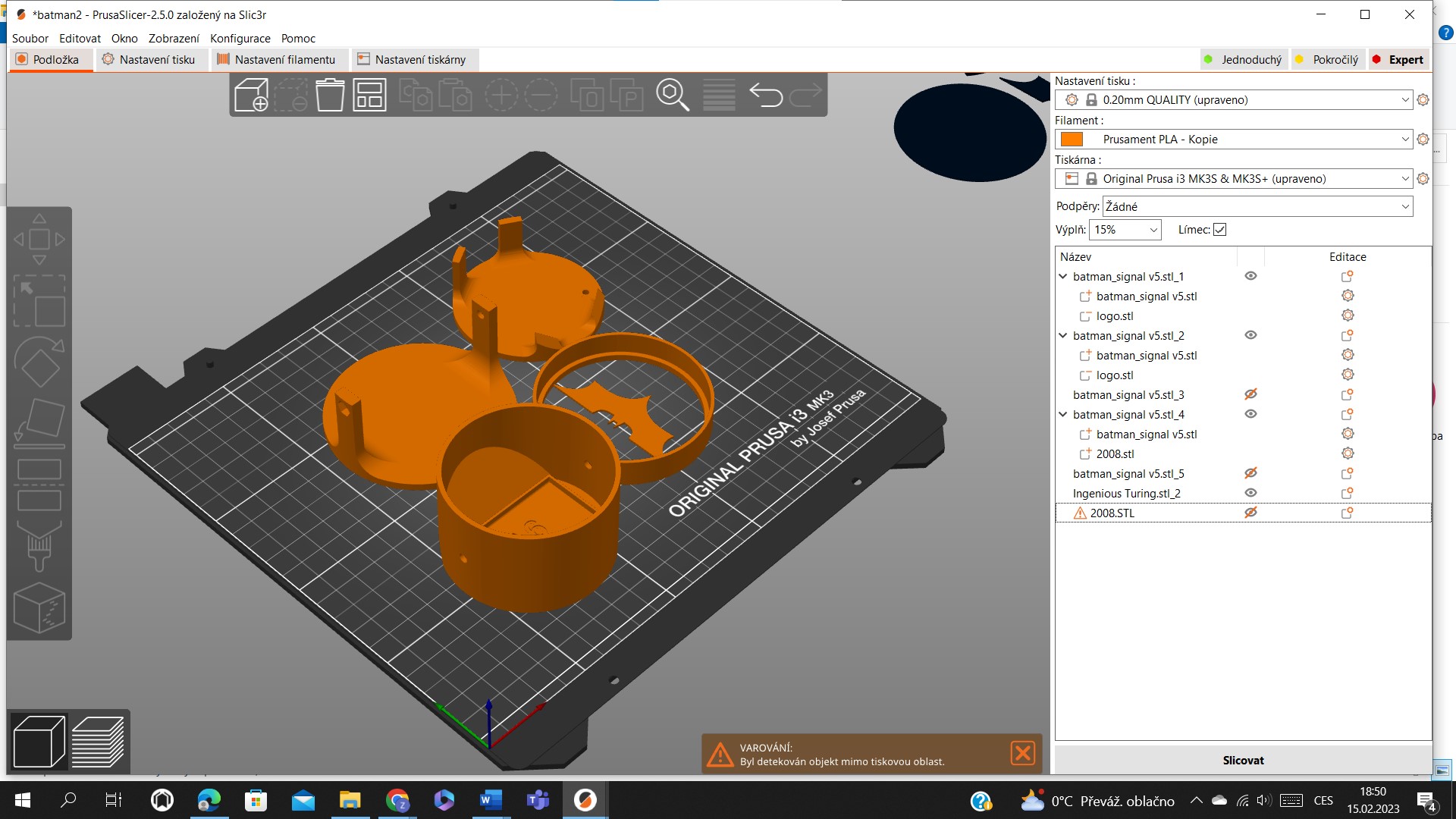Screen dimensions: 1456x819
Task: Click the Split to objects icon
Action: click(x=587, y=95)
